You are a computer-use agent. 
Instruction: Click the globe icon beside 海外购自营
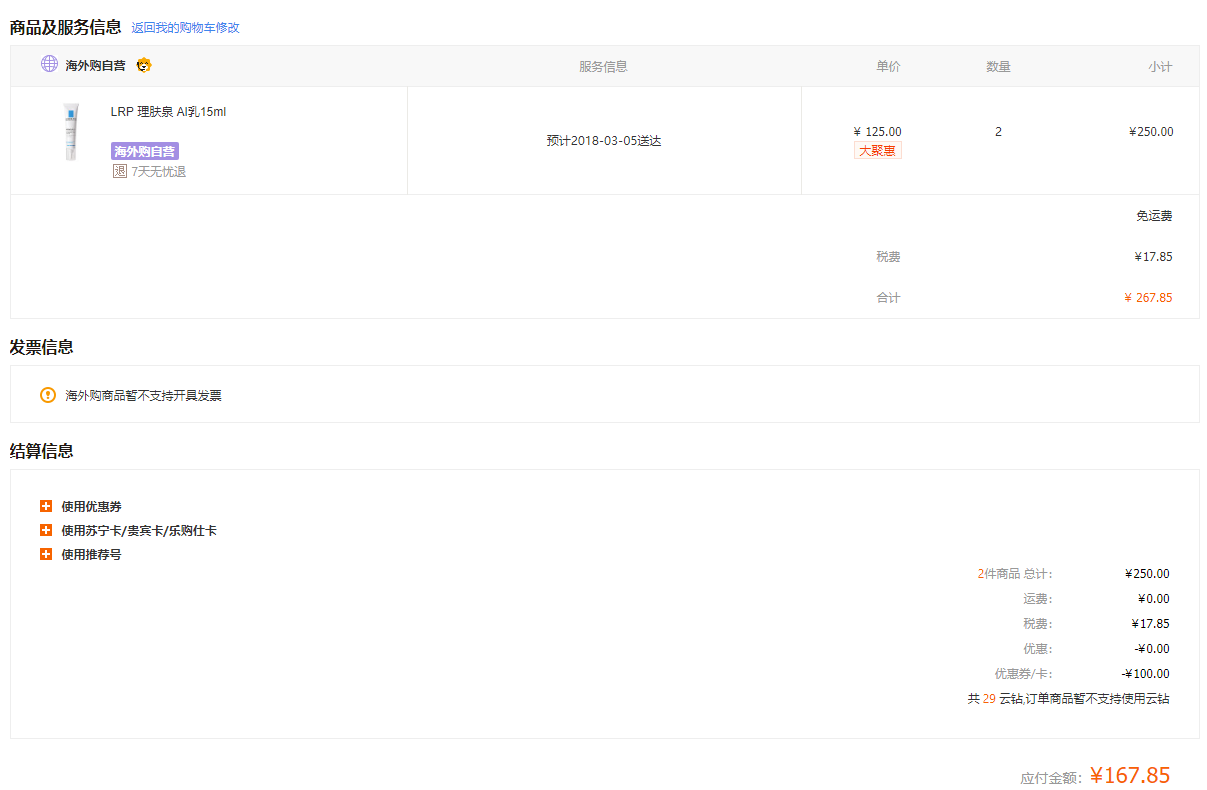coord(49,64)
